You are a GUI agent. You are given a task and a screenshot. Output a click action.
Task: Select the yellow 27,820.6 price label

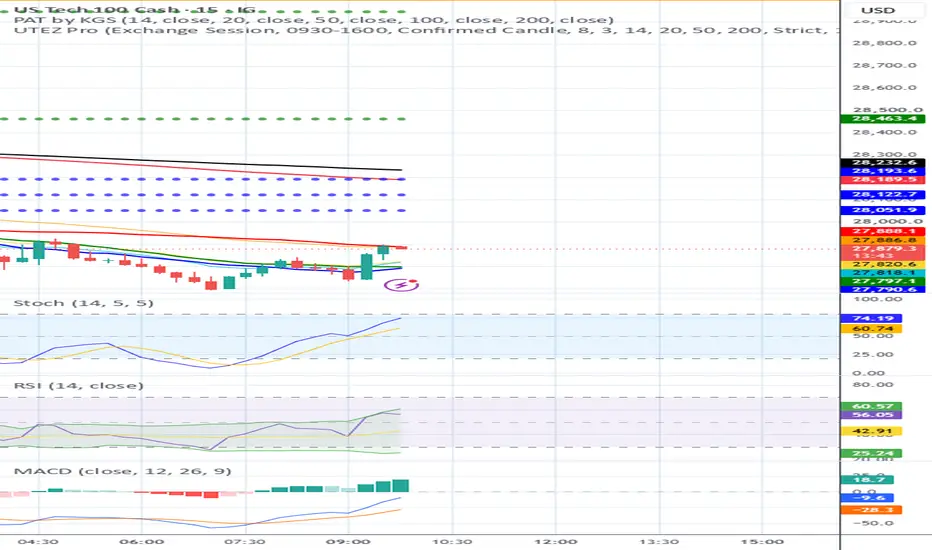[883, 265]
